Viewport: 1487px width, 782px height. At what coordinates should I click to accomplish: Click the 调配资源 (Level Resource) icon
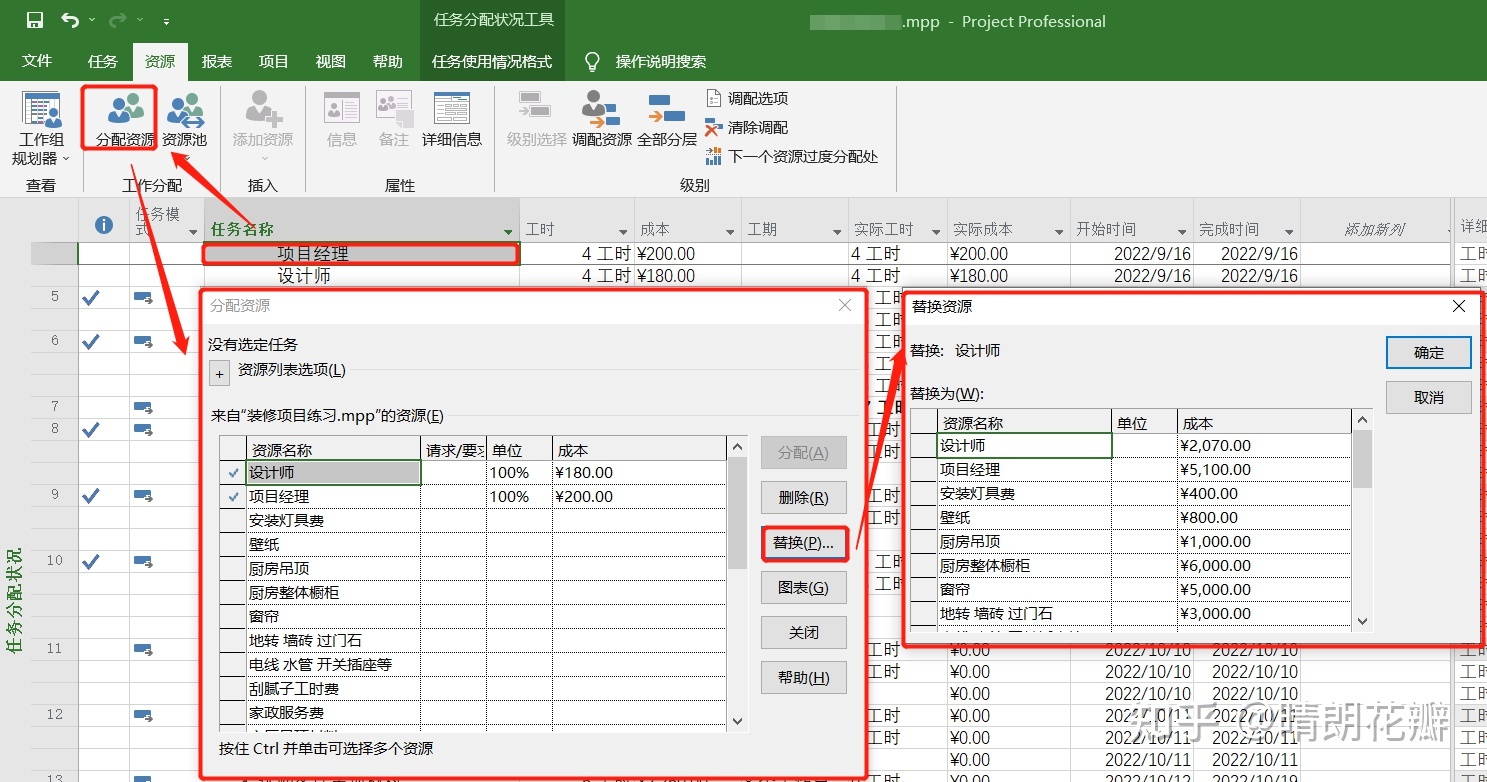601,120
